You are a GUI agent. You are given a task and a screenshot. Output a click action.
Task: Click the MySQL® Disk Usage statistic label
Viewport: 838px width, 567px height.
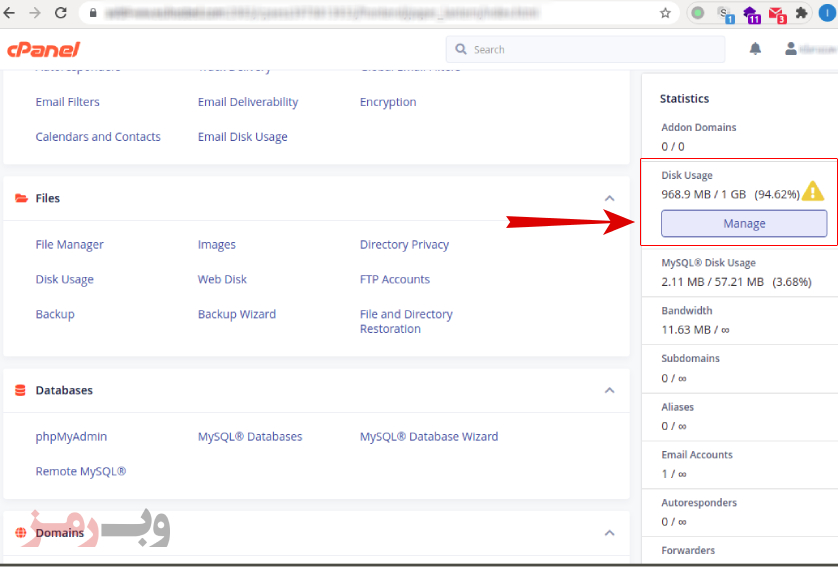point(708,263)
